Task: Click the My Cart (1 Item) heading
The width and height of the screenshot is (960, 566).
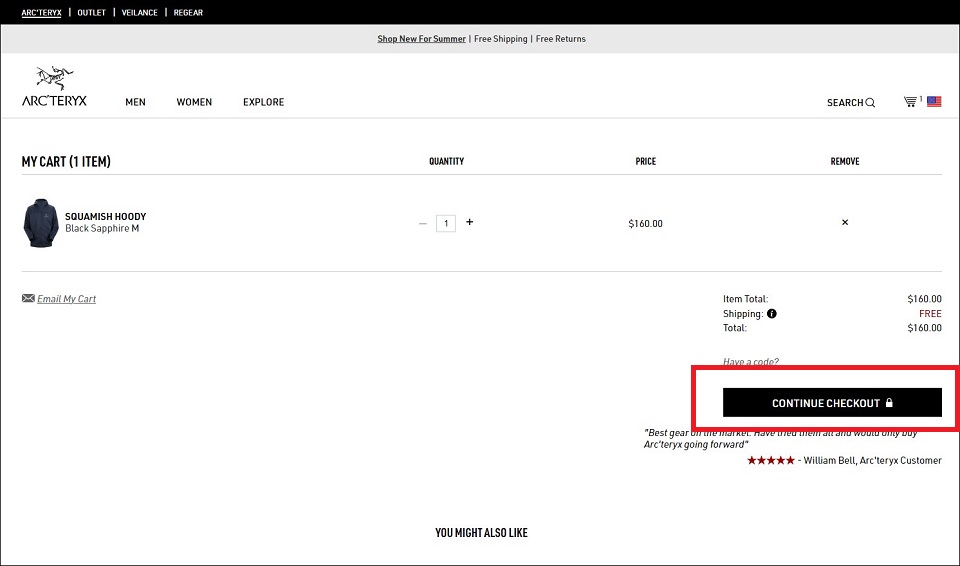Action: [x=66, y=162]
